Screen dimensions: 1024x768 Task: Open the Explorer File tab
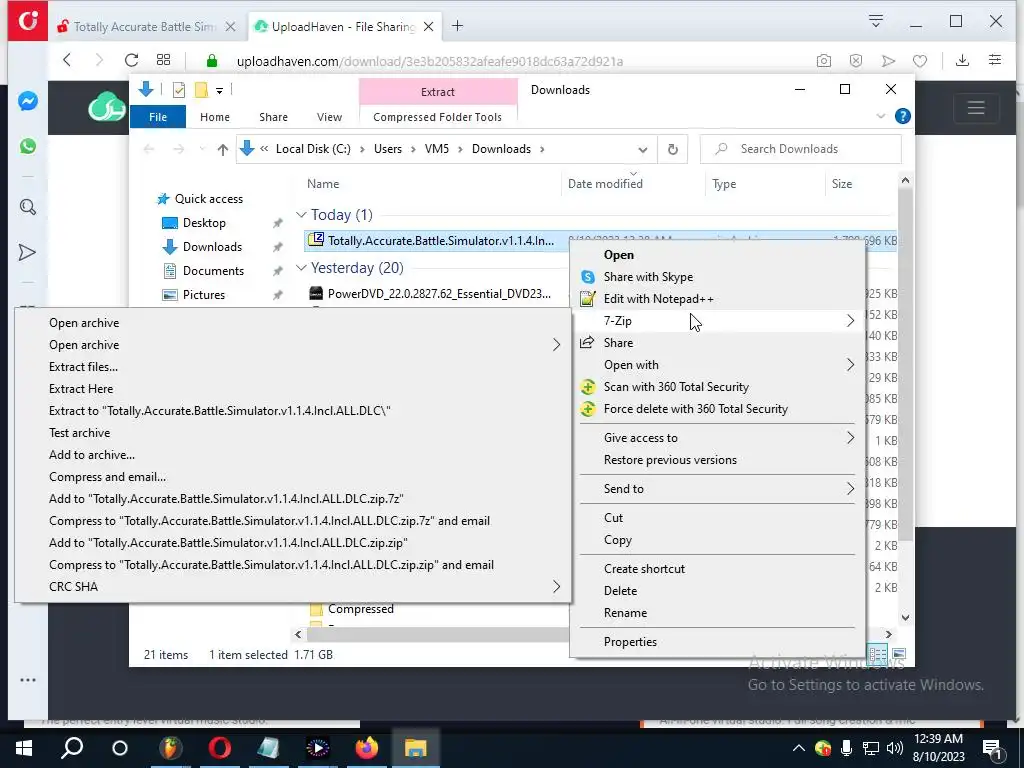[x=158, y=117]
